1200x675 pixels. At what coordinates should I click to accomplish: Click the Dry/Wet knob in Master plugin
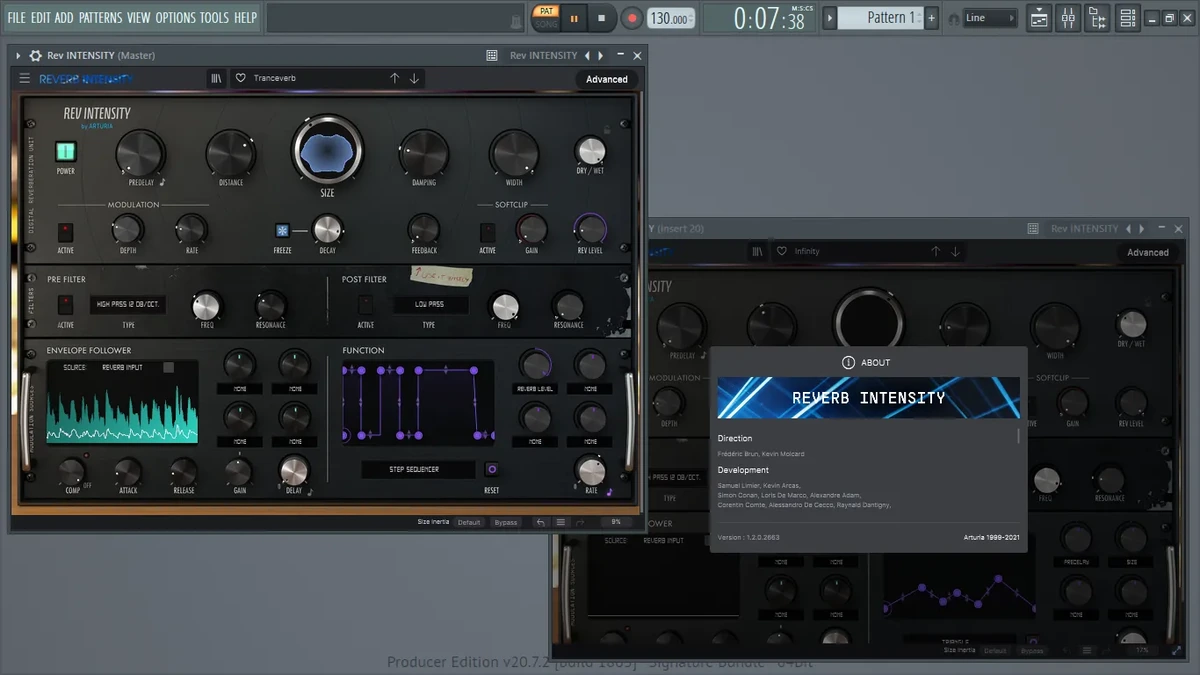click(591, 151)
